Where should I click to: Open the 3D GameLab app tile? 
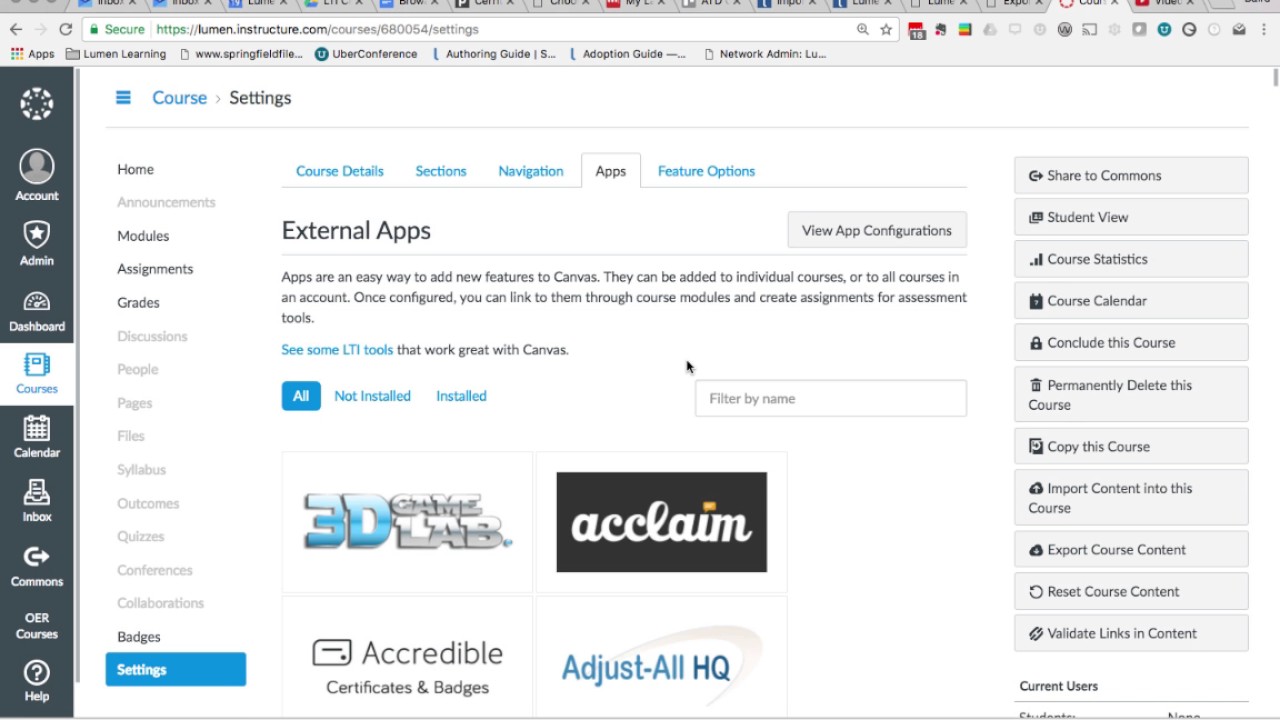pos(407,522)
